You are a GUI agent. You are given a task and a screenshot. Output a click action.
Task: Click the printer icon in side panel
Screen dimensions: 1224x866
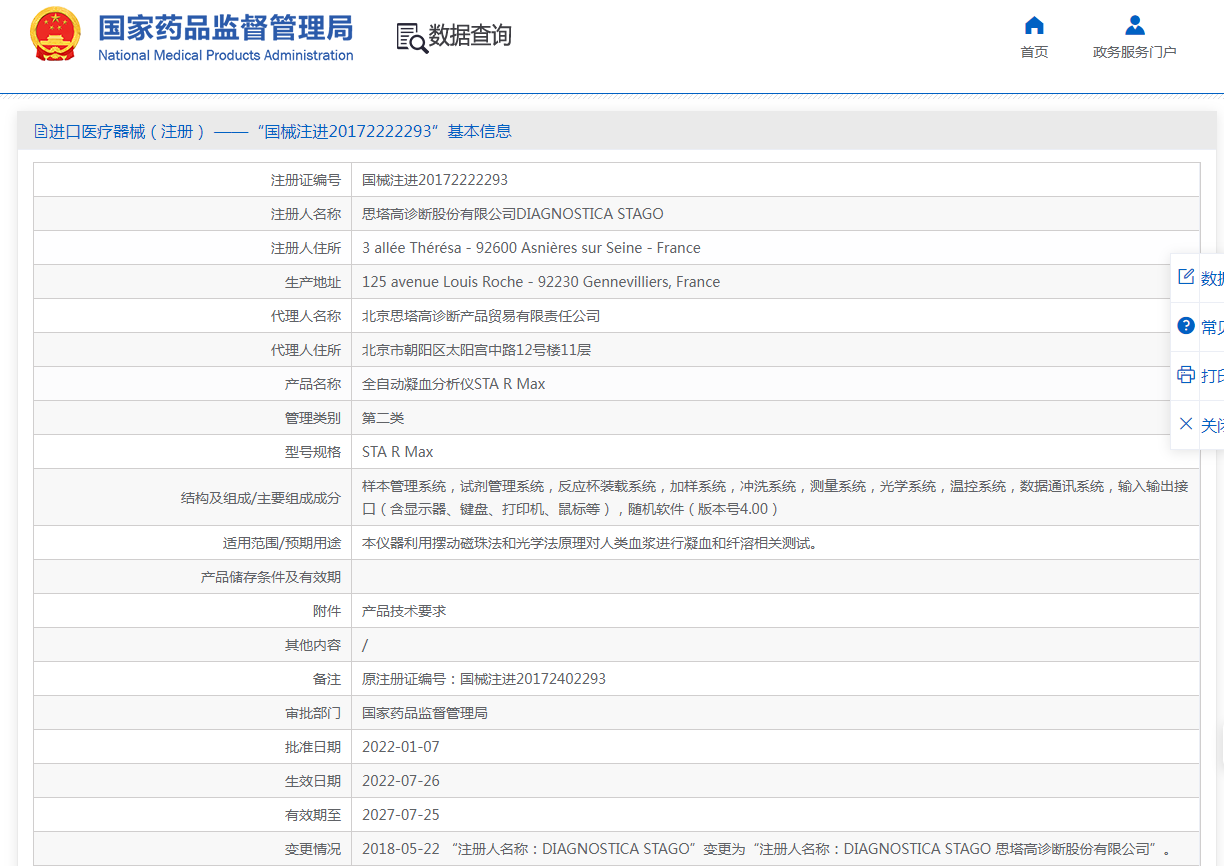coord(1186,375)
